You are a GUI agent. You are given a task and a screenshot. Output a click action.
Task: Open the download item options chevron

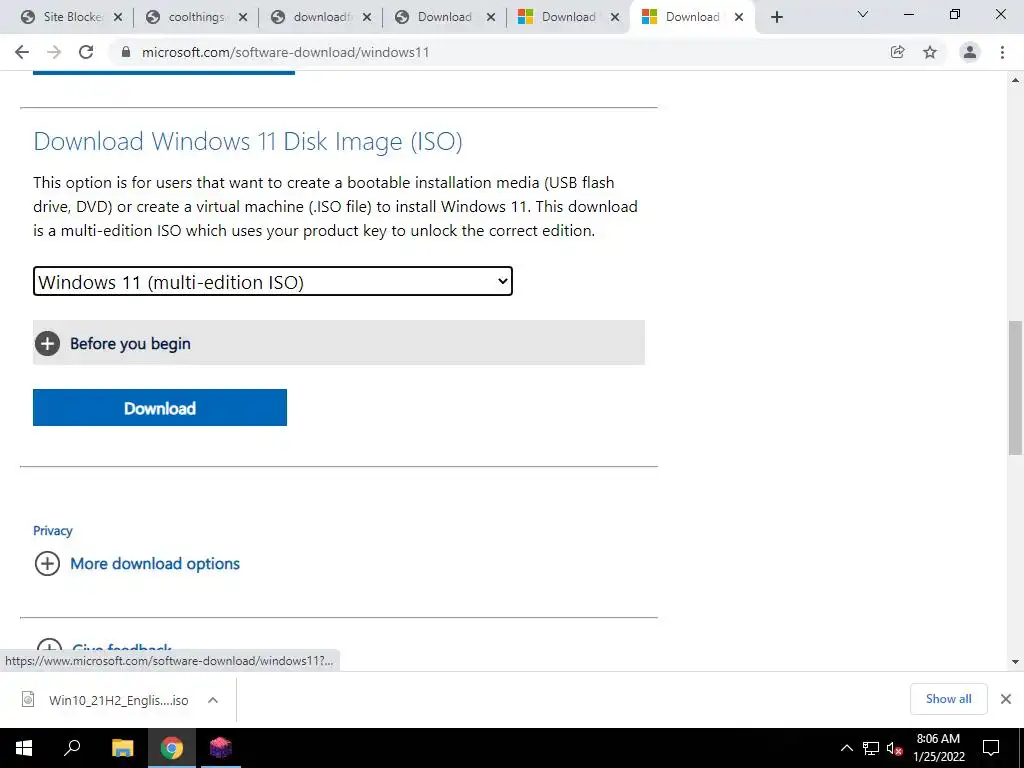tap(213, 700)
